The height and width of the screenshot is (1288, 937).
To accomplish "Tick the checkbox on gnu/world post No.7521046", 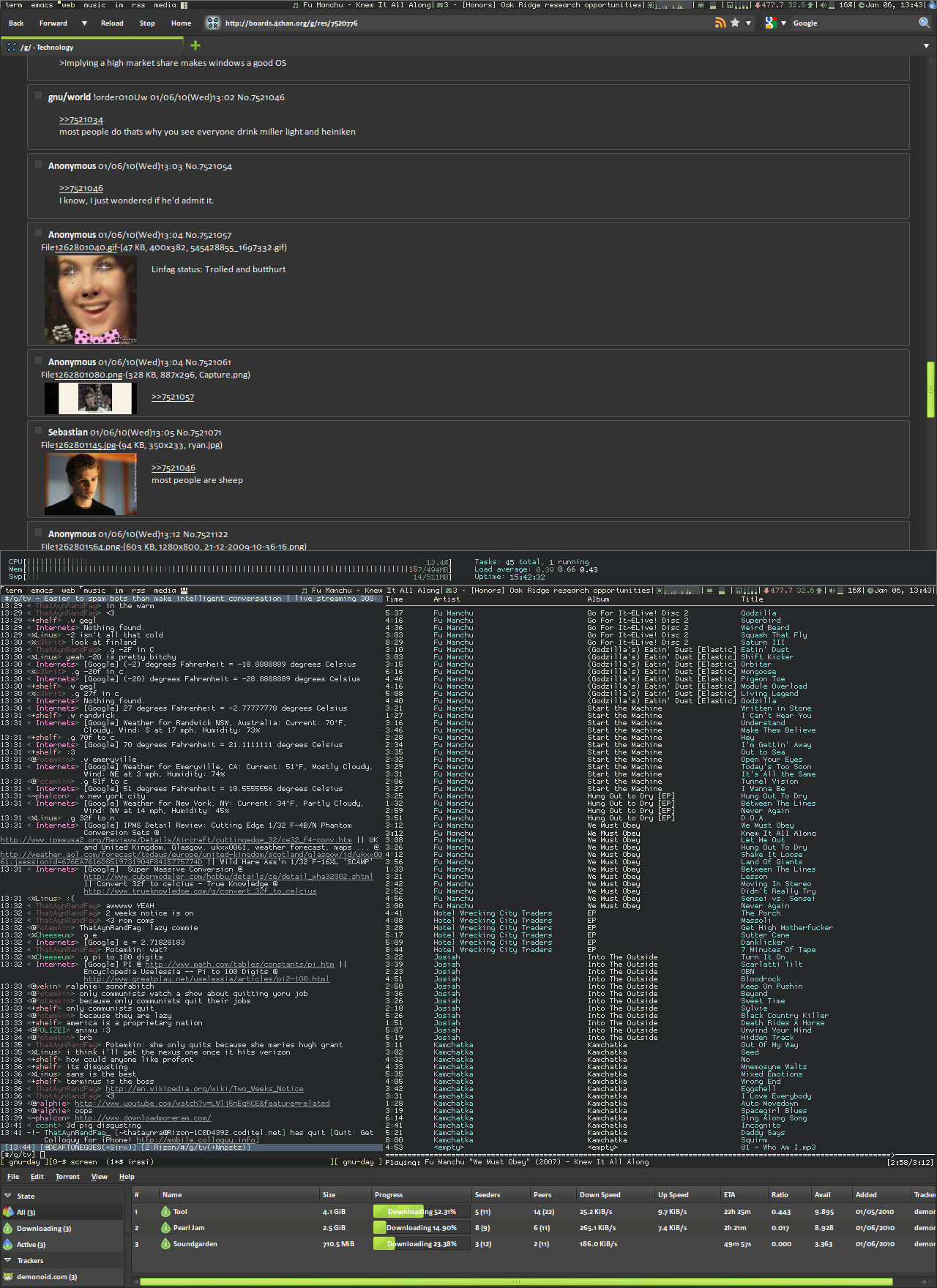I will [x=38, y=95].
